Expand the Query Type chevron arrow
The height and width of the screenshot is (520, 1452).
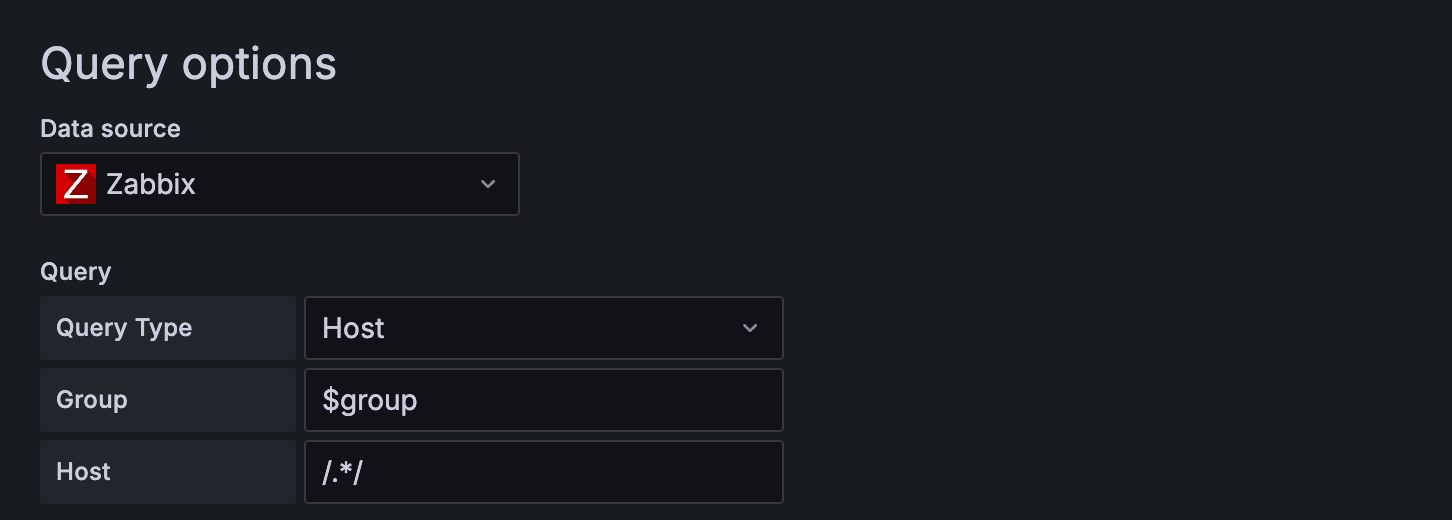pos(750,328)
